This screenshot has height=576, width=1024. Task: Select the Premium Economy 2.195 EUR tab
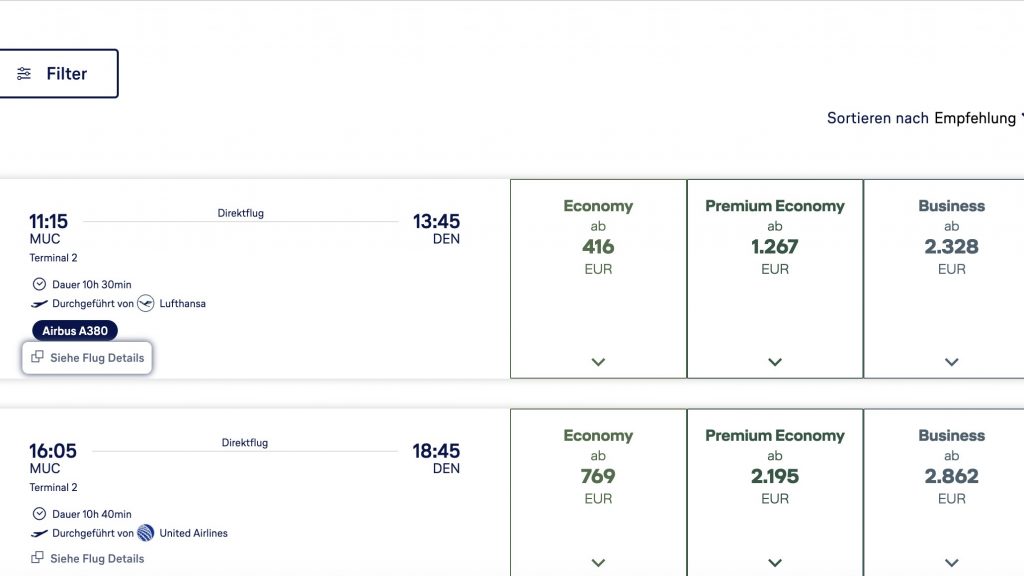pyautogui.click(x=775, y=475)
